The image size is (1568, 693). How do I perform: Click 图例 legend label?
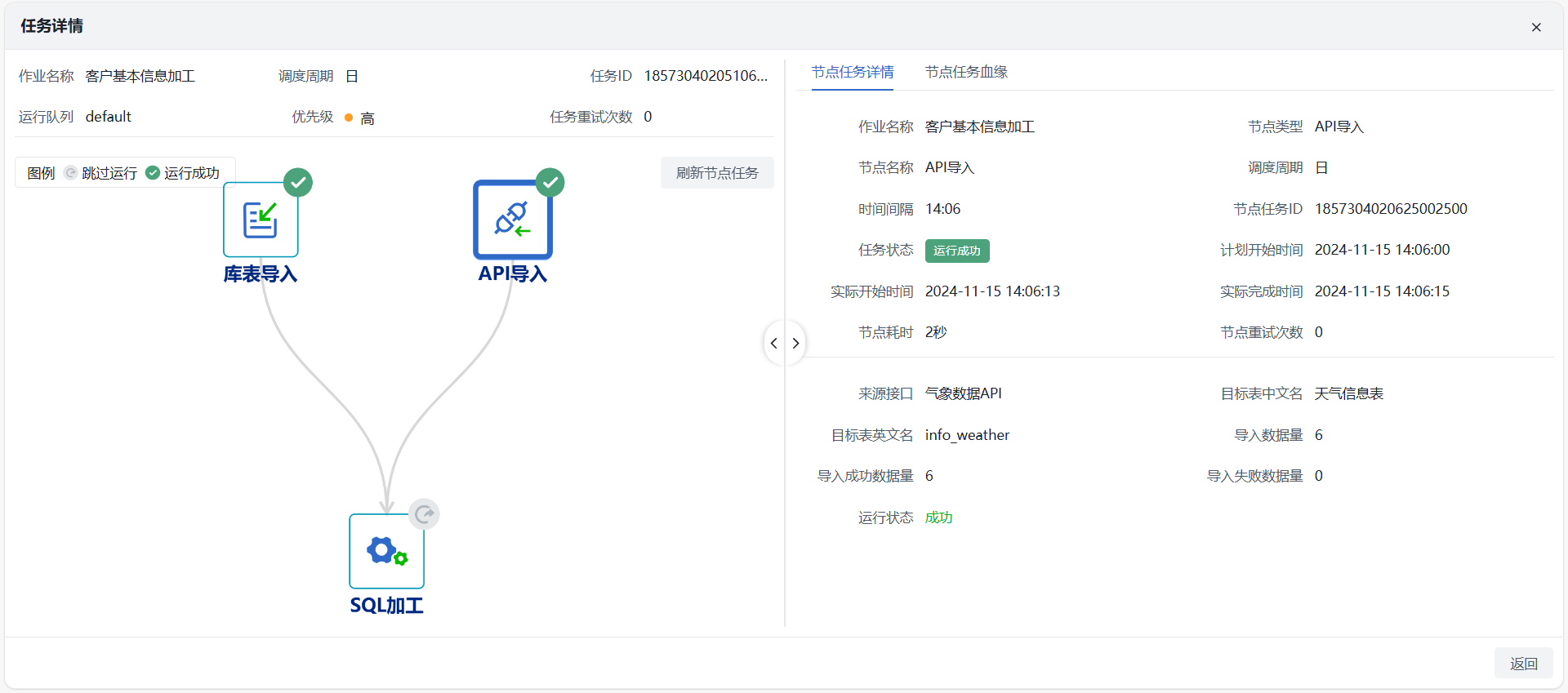[x=41, y=173]
